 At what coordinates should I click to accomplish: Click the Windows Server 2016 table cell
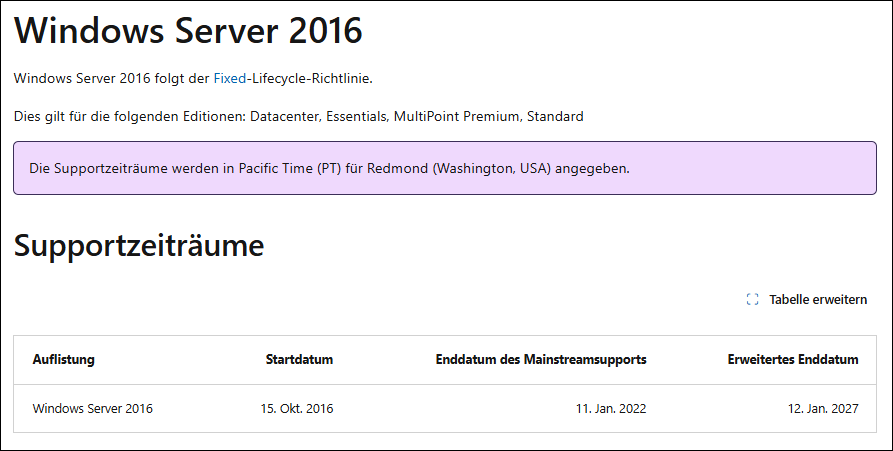[x=92, y=408]
